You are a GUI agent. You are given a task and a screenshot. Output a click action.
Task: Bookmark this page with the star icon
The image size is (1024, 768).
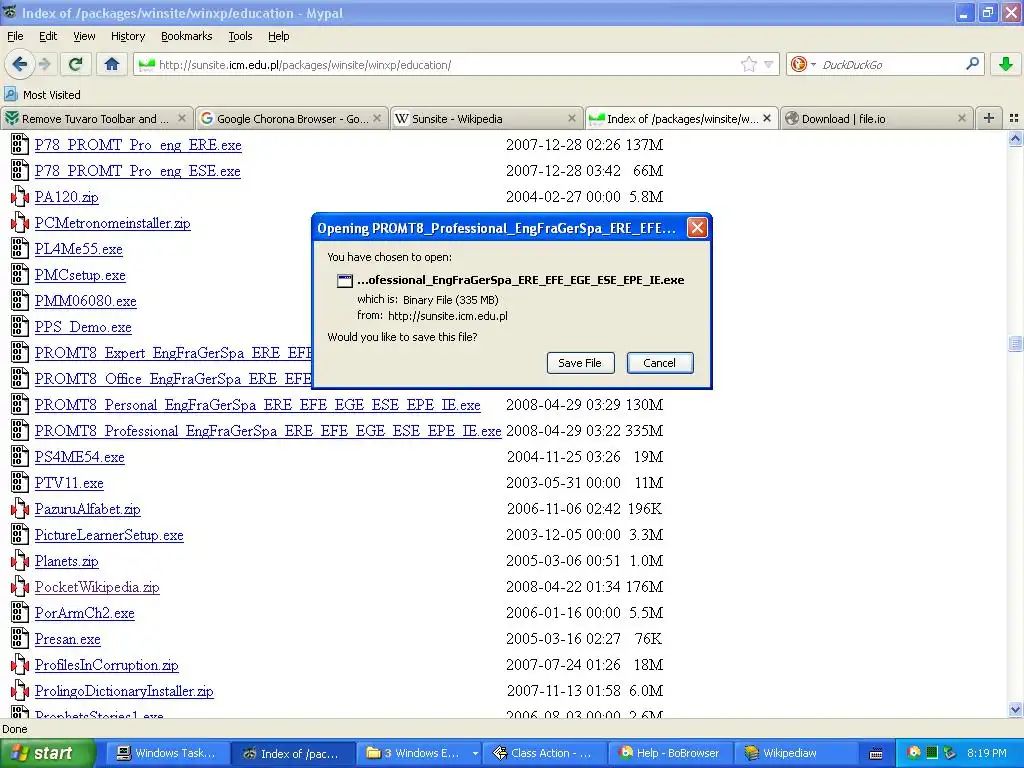coord(748,64)
